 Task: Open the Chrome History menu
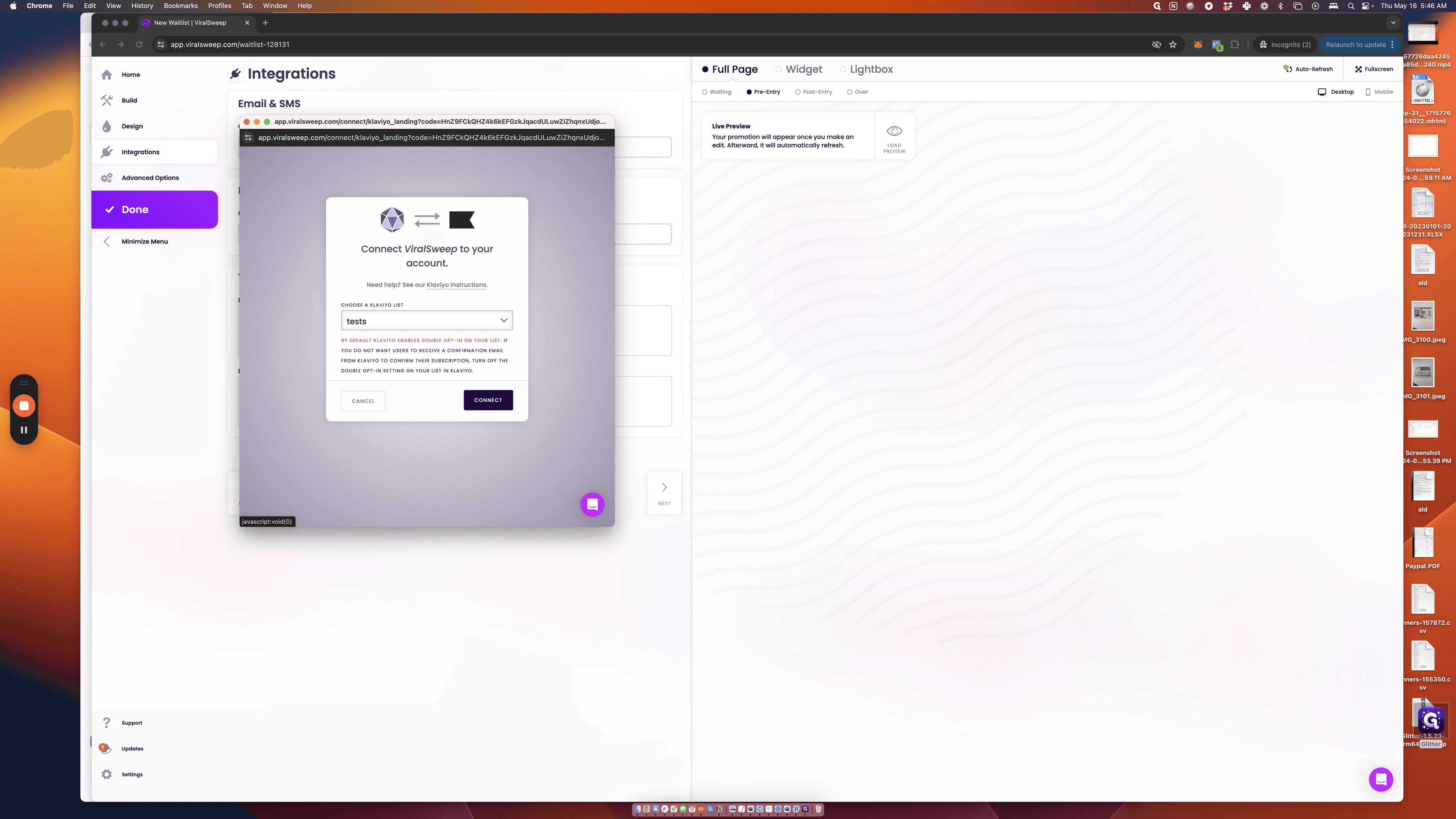tap(142, 6)
